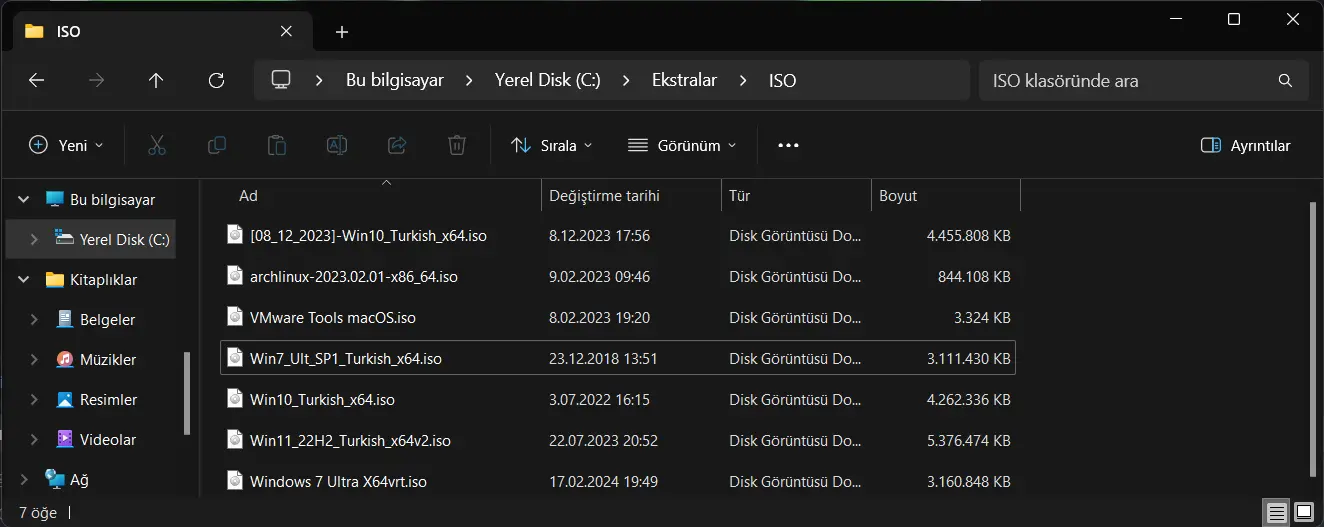This screenshot has height=527, width=1324.
Task: Expand the Ağ network tree node
Action: (x=24, y=480)
